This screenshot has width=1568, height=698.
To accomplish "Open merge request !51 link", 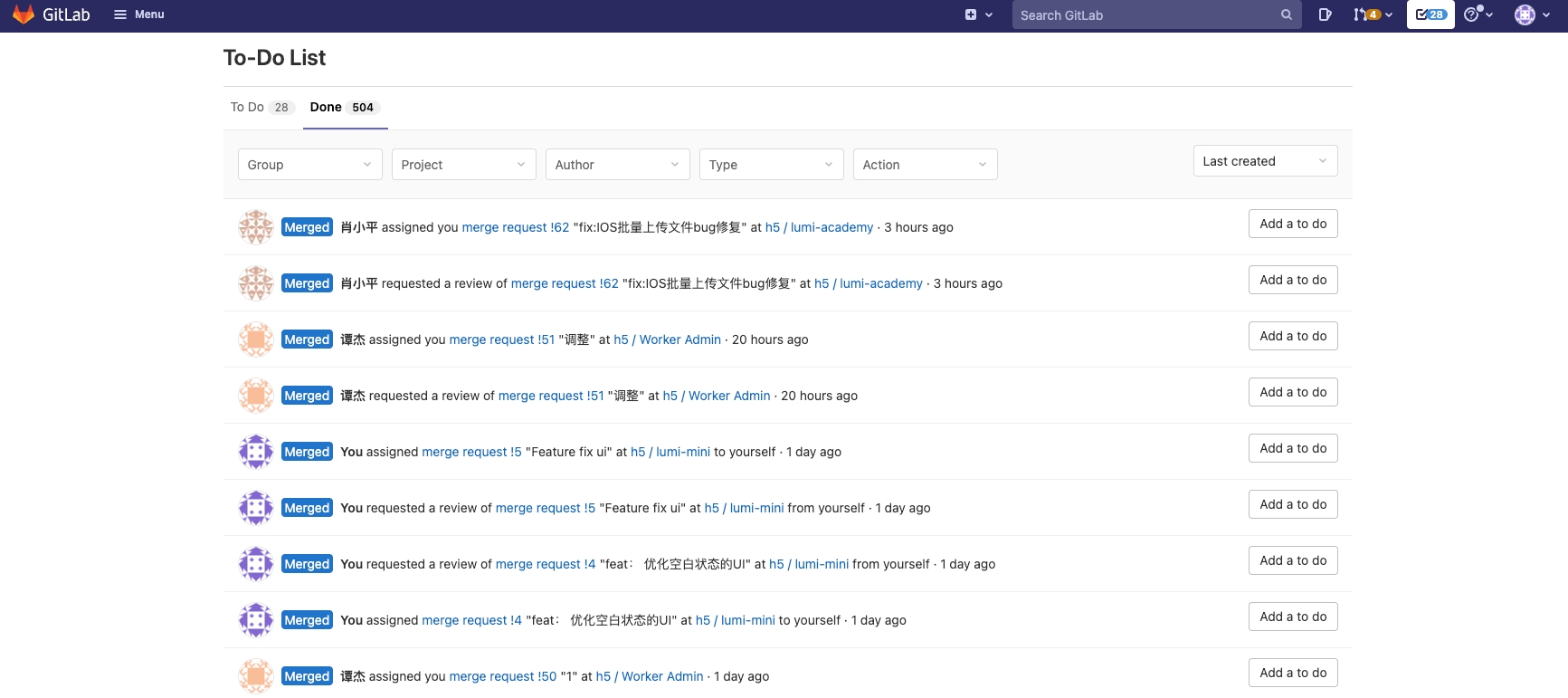I will click(501, 339).
